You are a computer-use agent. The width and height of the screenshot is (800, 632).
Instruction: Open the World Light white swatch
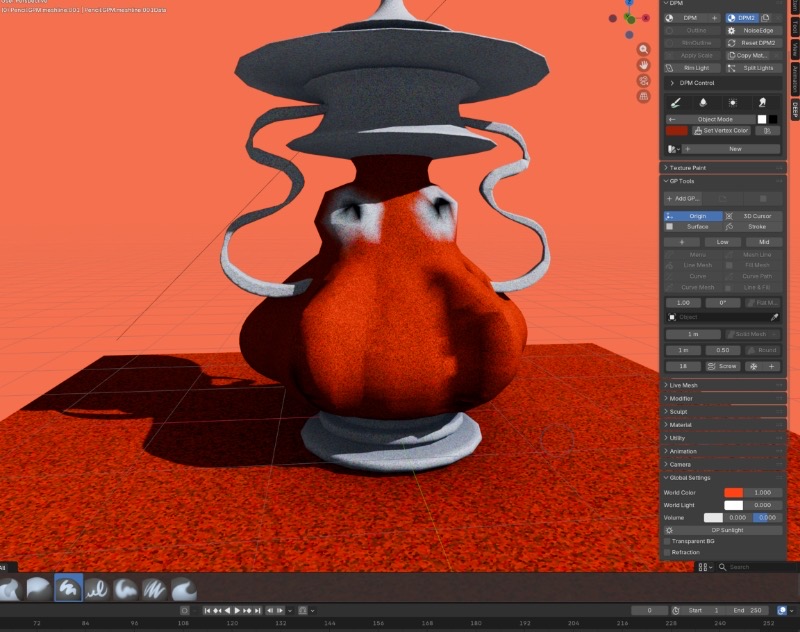pyautogui.click(x=734, y=505)
